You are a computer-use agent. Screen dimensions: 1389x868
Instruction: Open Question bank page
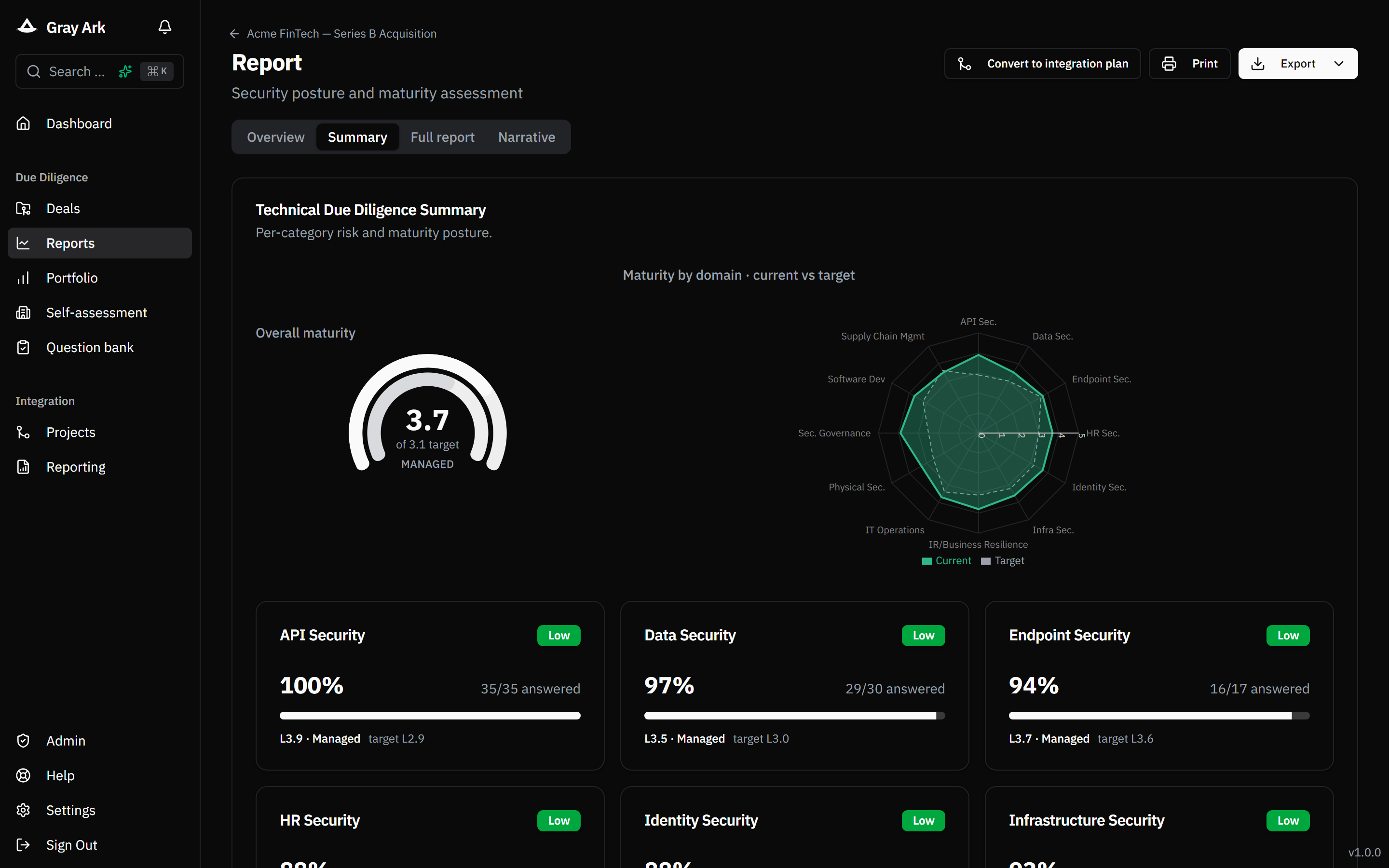100,347
